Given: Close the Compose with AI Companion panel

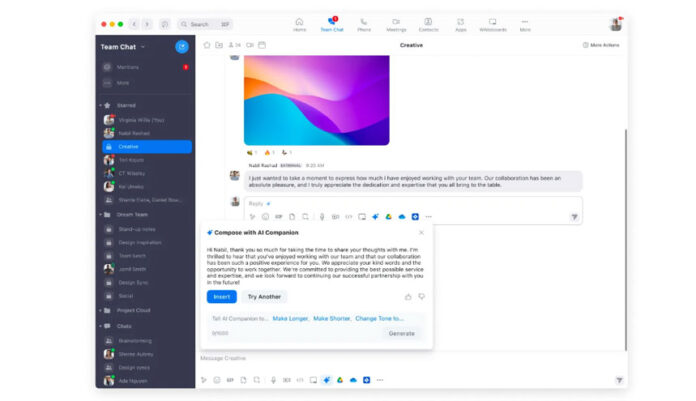Looking at the screenshot, I should point(421,232).
